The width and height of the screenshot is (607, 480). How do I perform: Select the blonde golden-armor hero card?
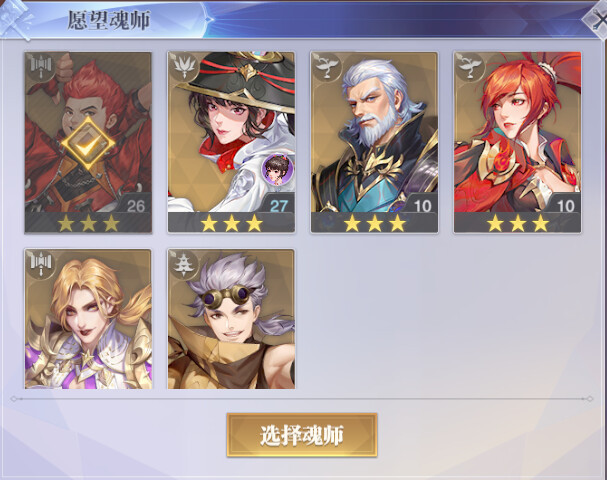point(88,319)
